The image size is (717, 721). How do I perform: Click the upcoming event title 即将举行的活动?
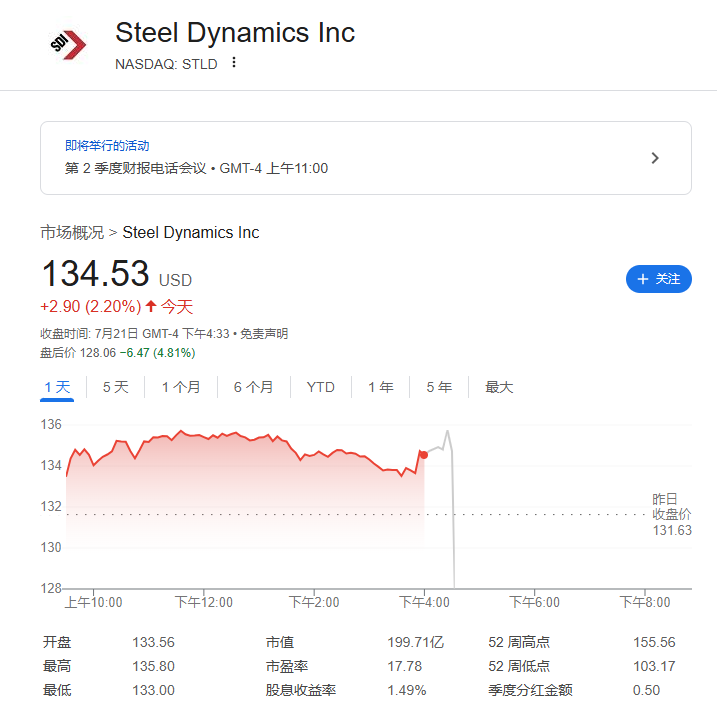pos(107,146)
